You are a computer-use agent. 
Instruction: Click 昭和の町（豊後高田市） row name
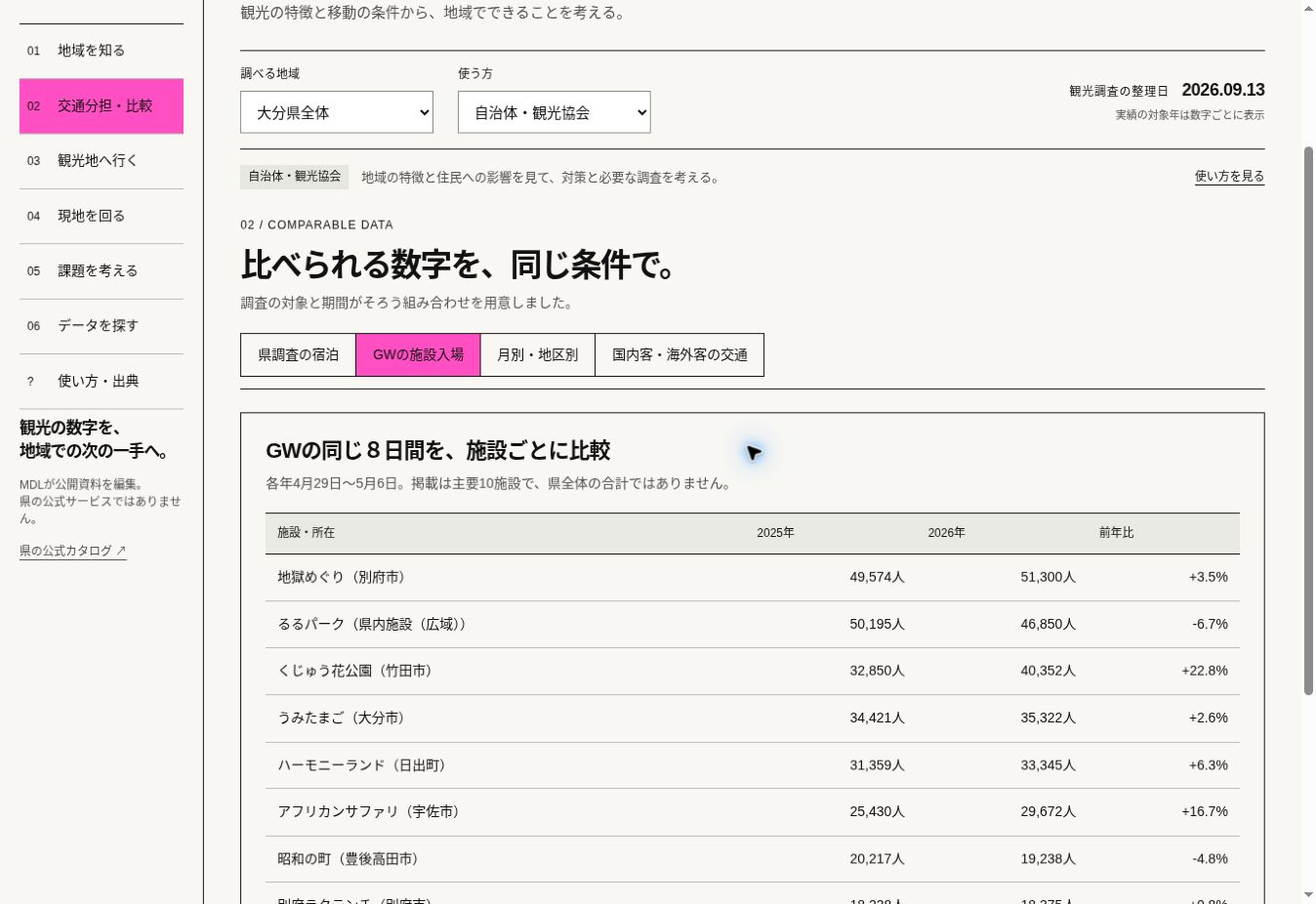(x=348, y=859)
